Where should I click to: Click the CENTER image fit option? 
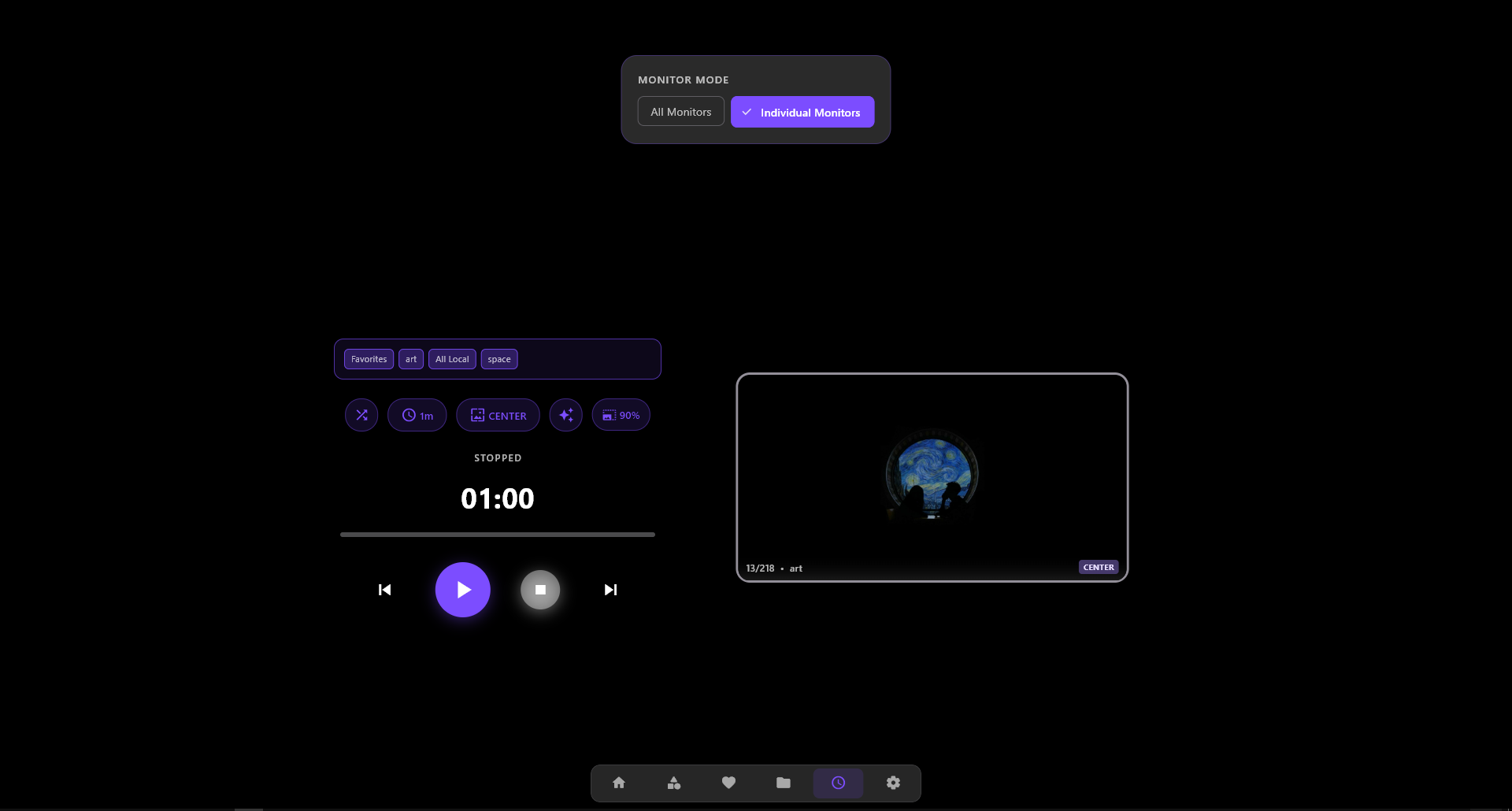pyautogui.click(x=498, y=415)
